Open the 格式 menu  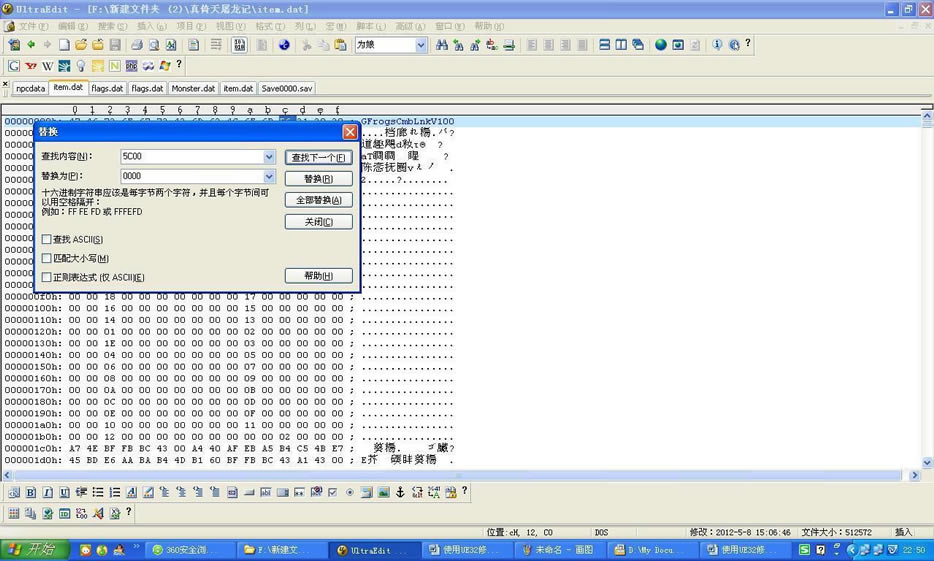pos(270,27)
